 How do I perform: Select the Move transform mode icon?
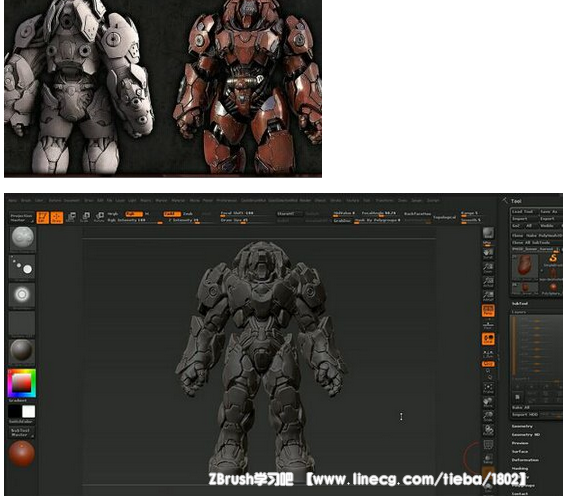click(x=71, y=217)
